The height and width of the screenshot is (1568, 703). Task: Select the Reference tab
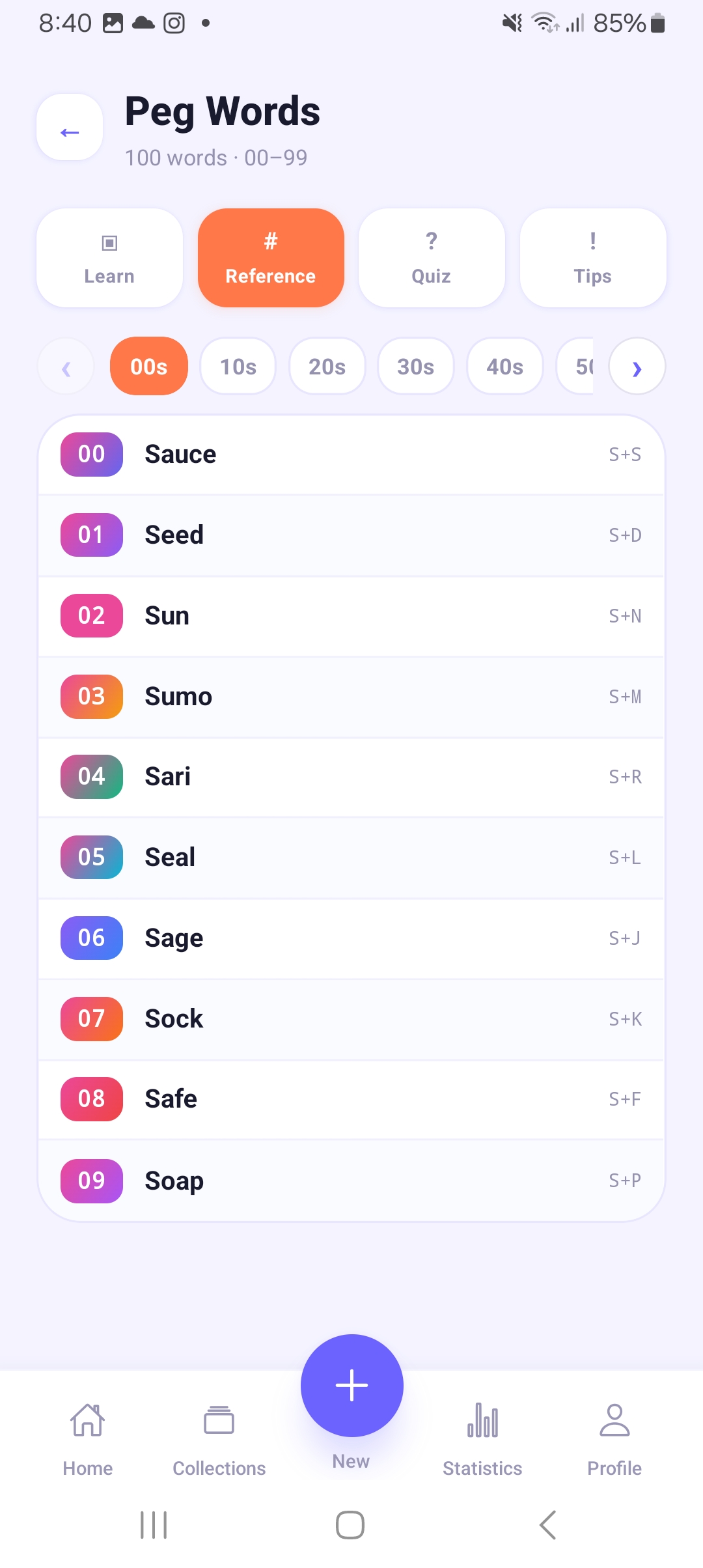pyautogui.click(x=271, y=258)
